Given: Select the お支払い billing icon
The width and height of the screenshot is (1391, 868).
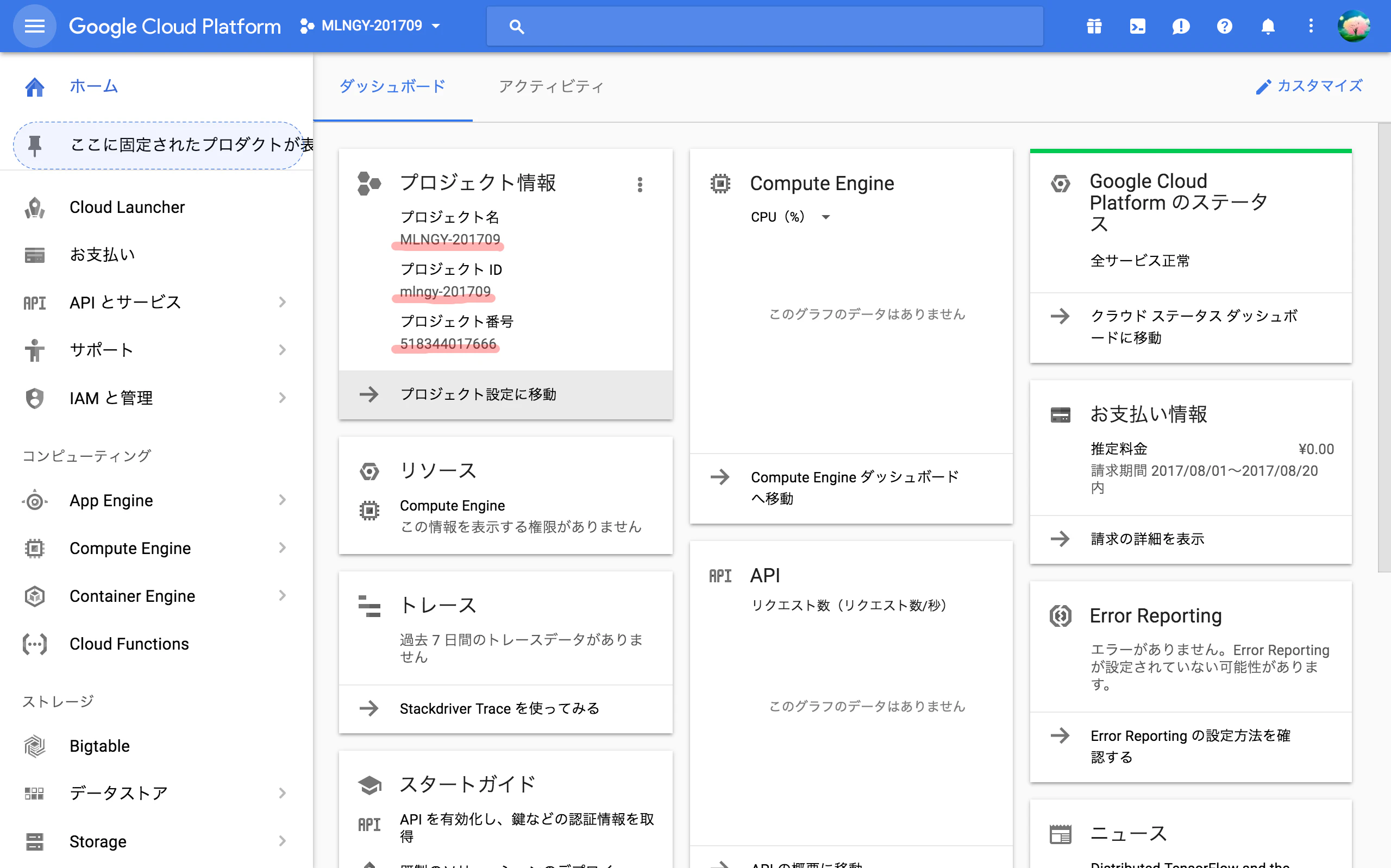Looking at the screenshot, I should coord(34,254).
